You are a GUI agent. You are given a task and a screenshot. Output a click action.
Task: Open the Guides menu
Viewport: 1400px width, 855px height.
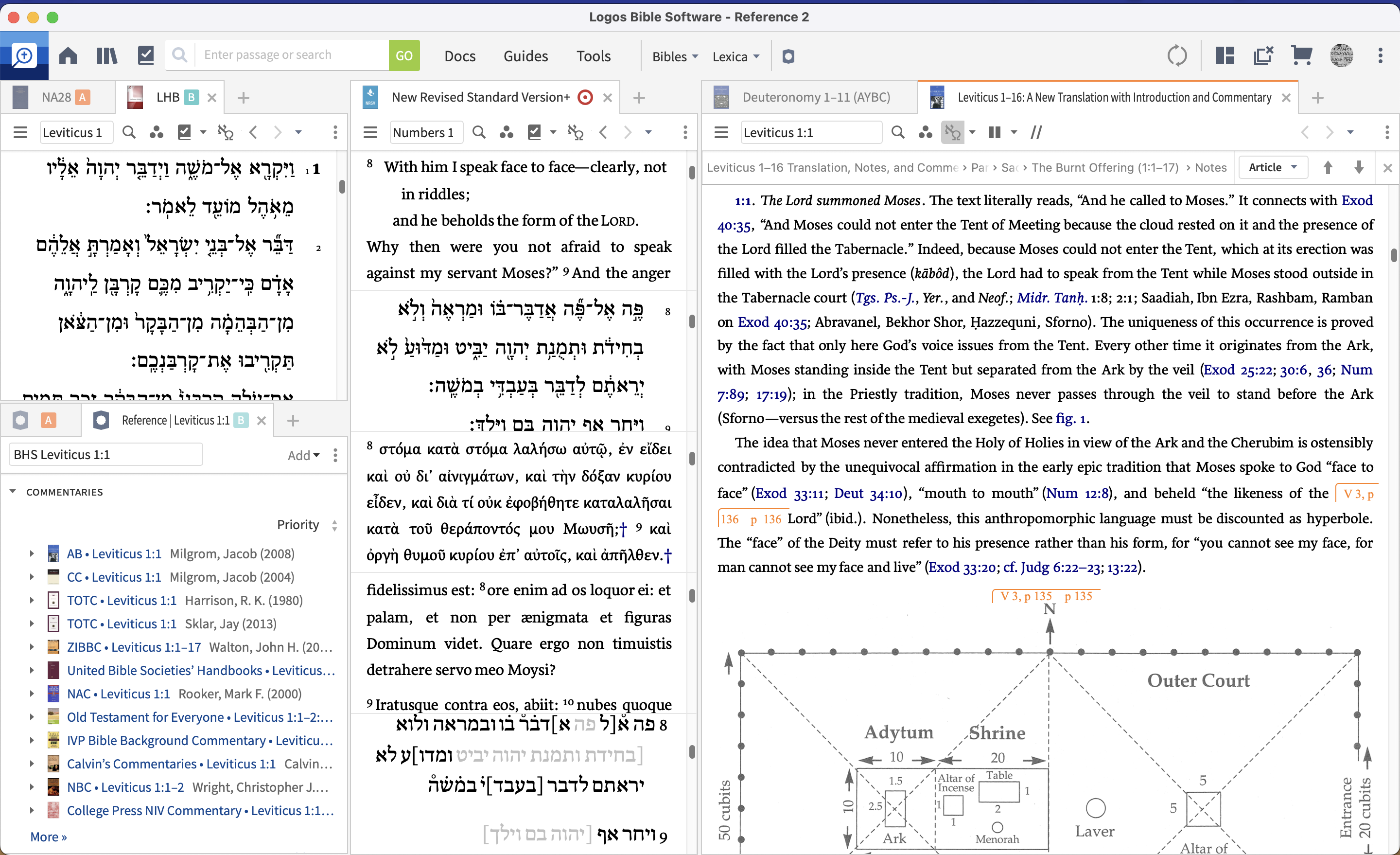[525, 56]
